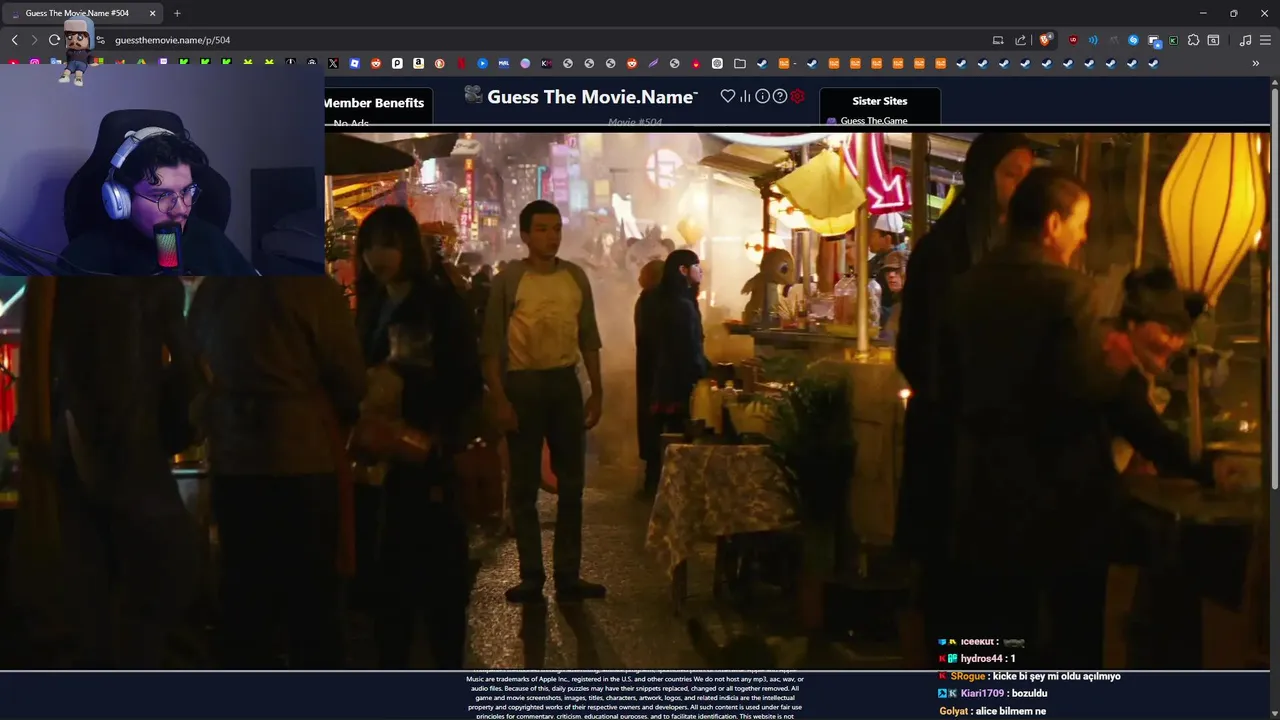
Task: Click the heart favorite icon
Action: pyautogui.click(x=728, y=96)
